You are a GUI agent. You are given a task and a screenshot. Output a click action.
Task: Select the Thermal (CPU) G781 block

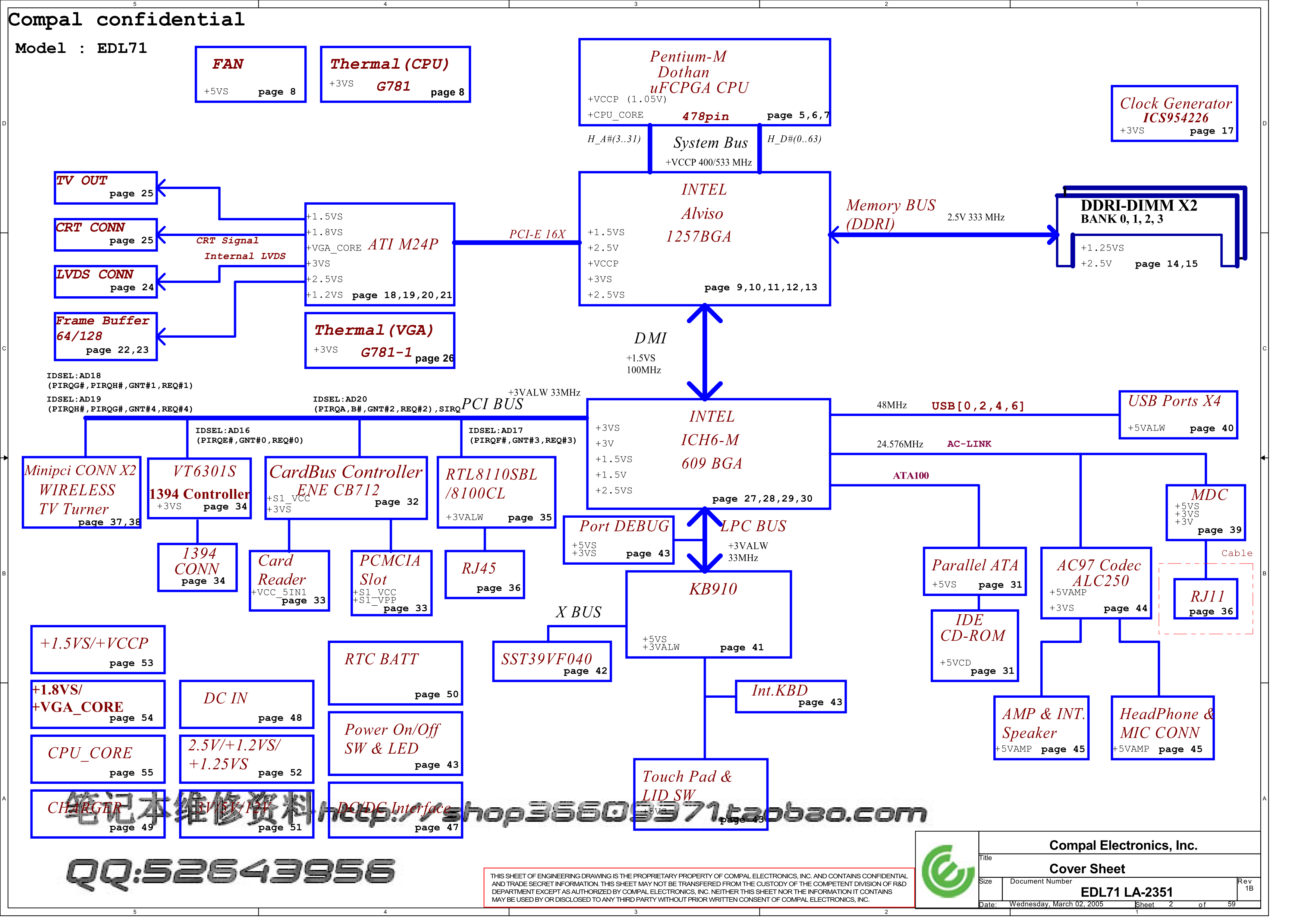click(x=395, y=75)
